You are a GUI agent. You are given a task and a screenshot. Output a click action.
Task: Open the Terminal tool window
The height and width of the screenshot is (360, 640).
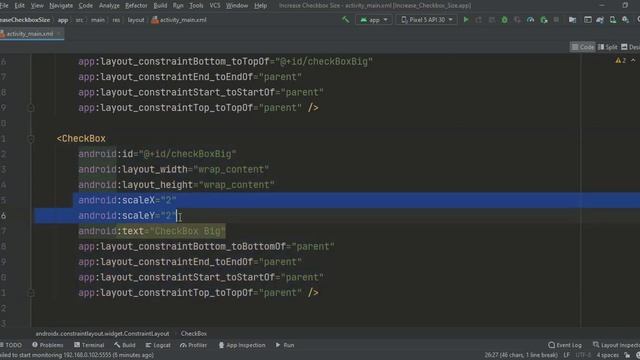pos(89,345)
